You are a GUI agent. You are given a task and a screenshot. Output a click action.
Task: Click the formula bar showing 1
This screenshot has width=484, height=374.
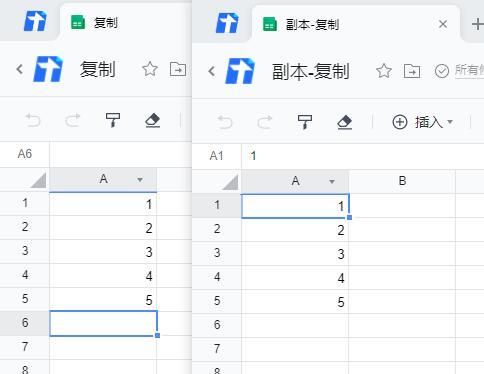click(363, 156)
